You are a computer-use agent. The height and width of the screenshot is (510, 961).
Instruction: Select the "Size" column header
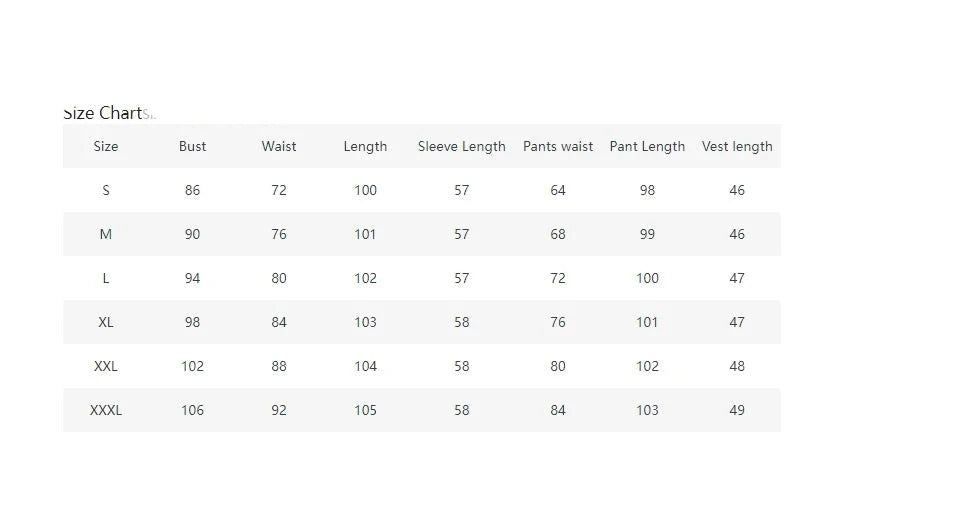(x=106, y=146)
